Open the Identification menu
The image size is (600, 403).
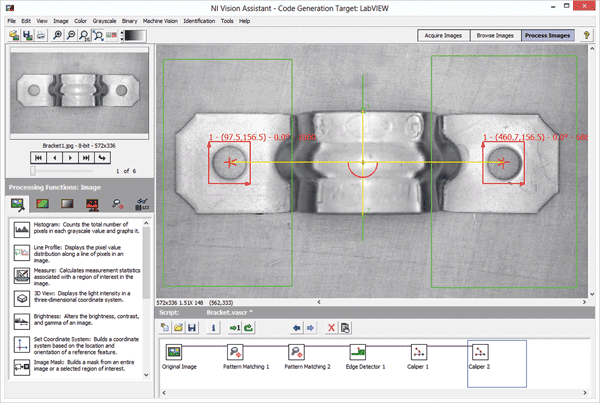(x=199, y=21)
